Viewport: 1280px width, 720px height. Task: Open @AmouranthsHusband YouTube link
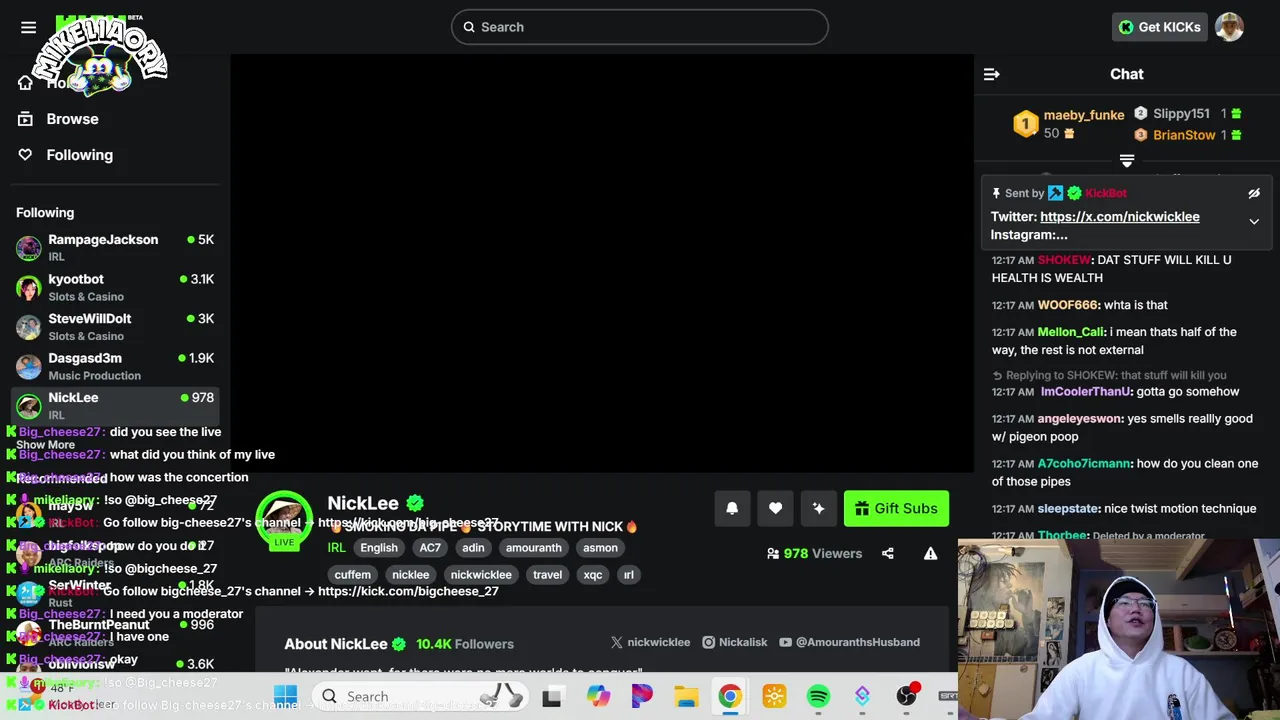pos(849,642)
